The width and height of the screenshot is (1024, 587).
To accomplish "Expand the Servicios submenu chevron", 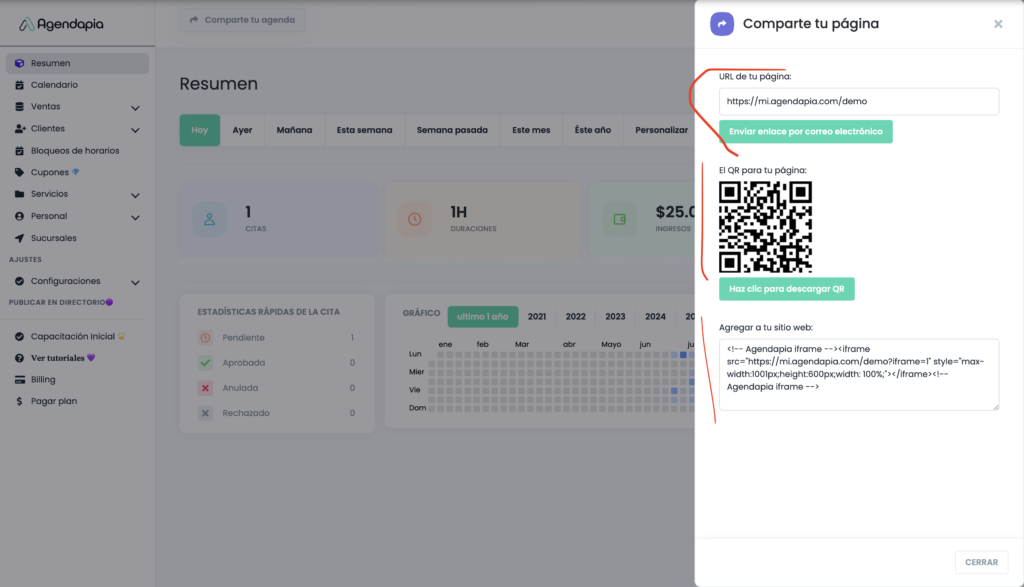I will click(135, 195).
